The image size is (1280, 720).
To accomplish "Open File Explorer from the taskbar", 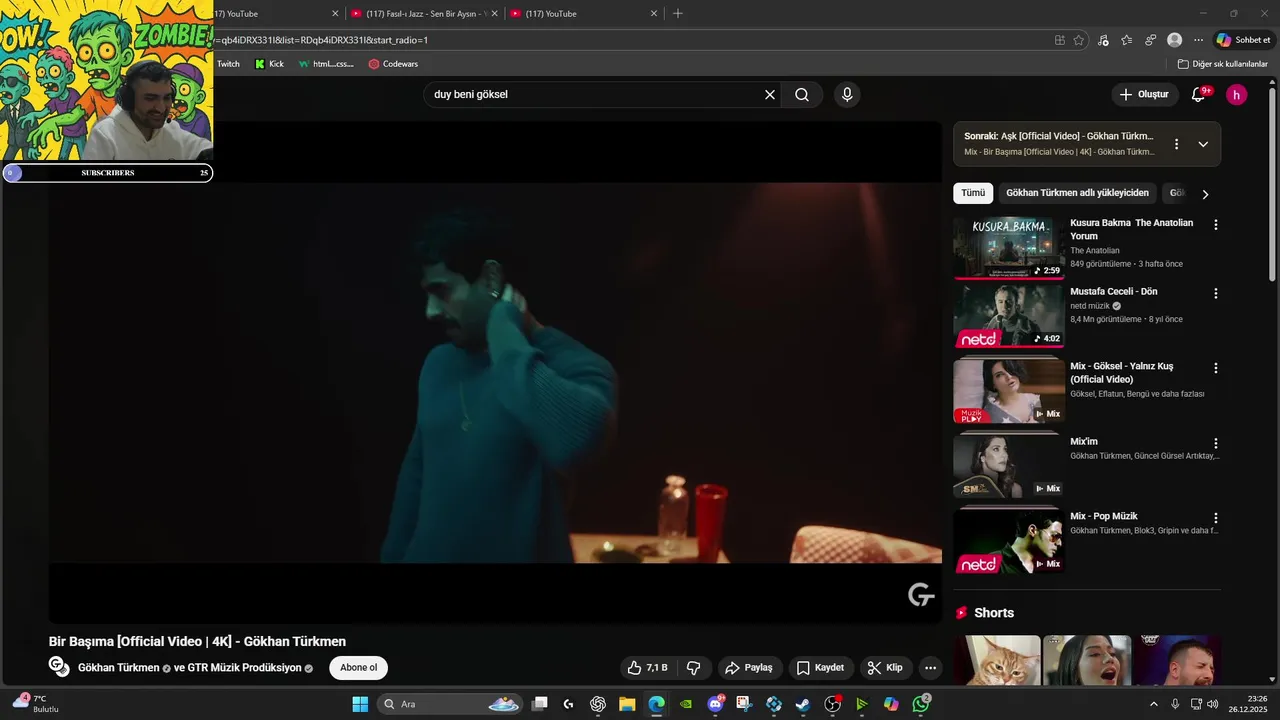I will (x=627, y=704).
